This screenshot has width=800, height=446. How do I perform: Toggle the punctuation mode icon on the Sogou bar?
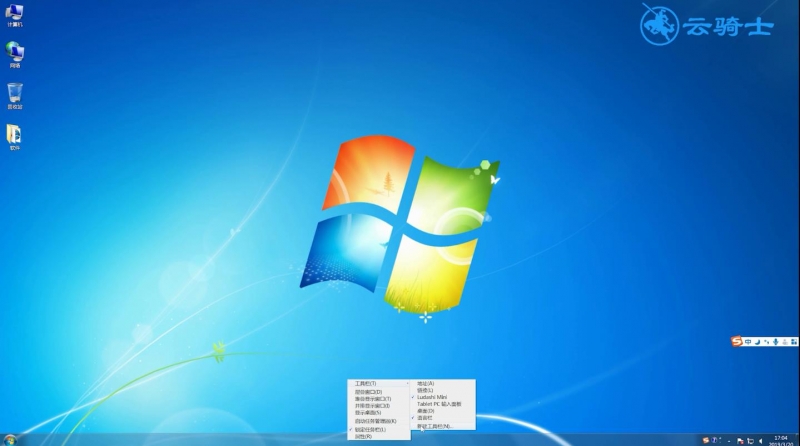coord(766,342)
